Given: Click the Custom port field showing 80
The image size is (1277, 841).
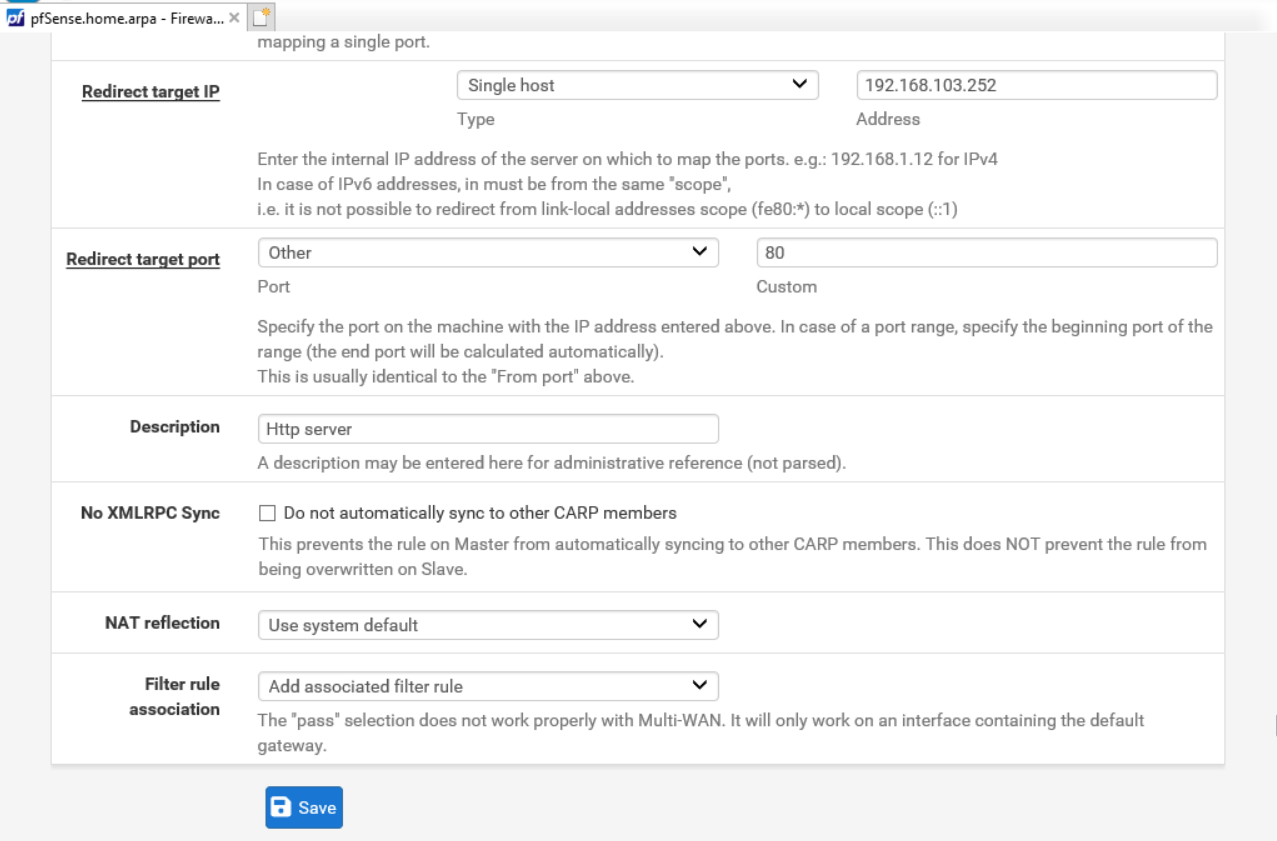Looking at the screenshot, I should coord(986,254).
